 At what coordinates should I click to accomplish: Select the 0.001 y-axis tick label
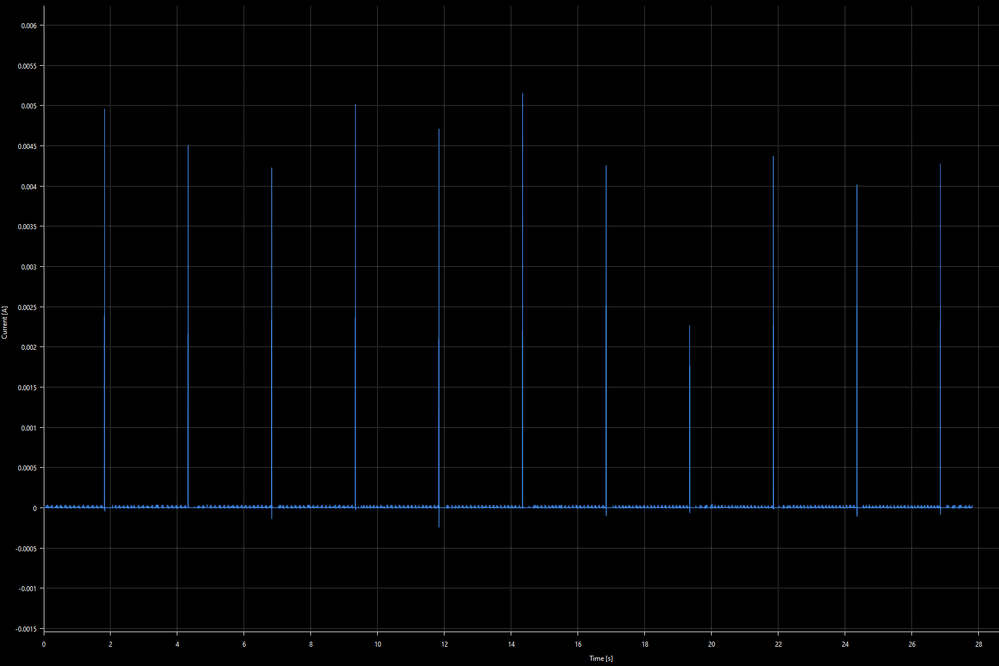coord(29,428)
